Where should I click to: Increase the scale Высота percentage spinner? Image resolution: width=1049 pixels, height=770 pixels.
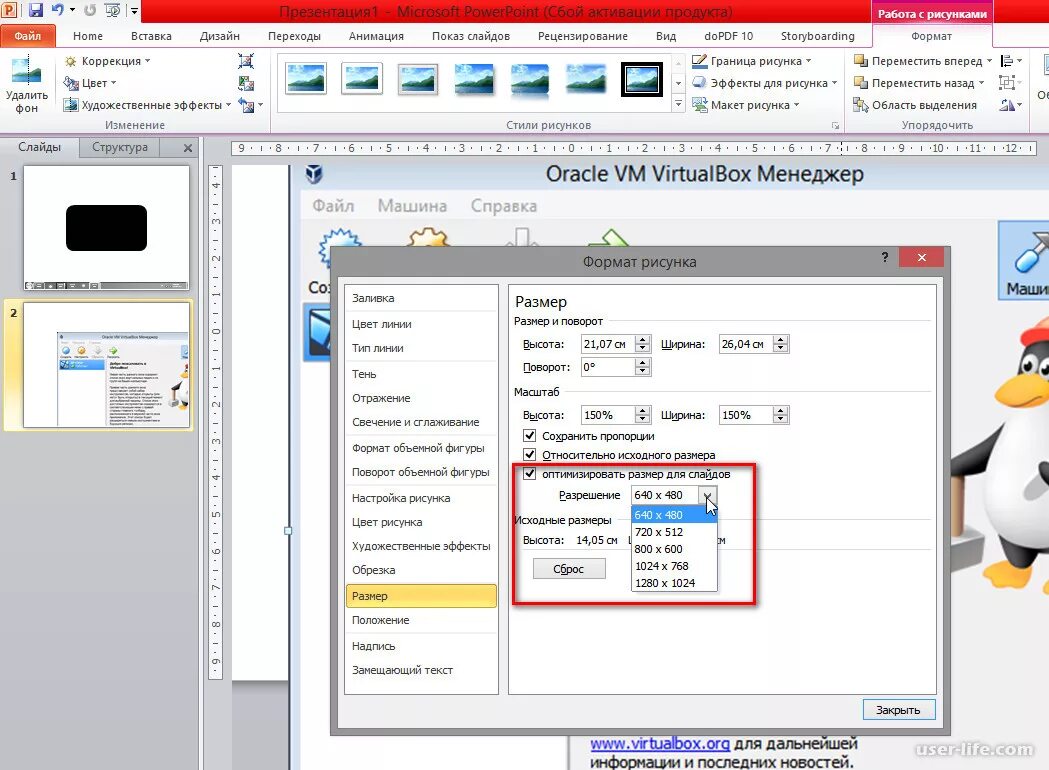(x=643, y=411)
